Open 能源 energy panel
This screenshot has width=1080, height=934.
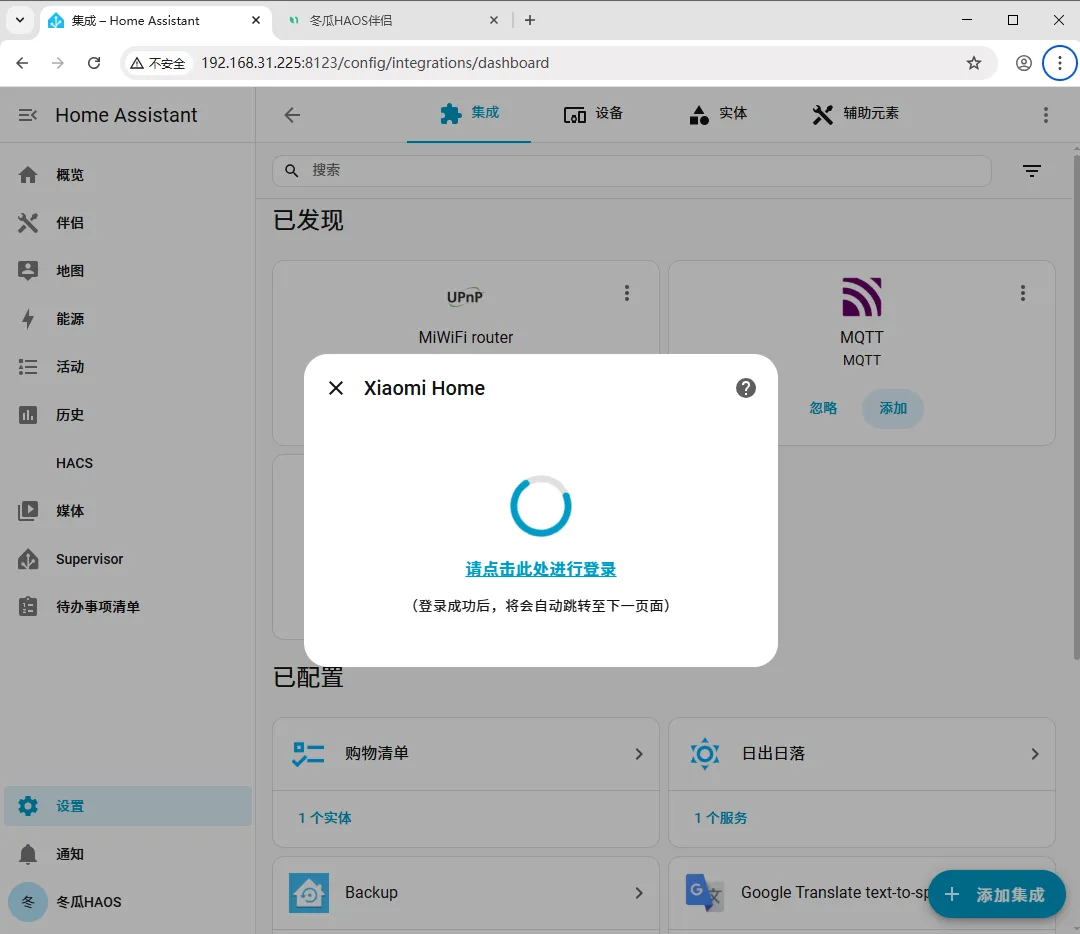(x=128, y=319)
